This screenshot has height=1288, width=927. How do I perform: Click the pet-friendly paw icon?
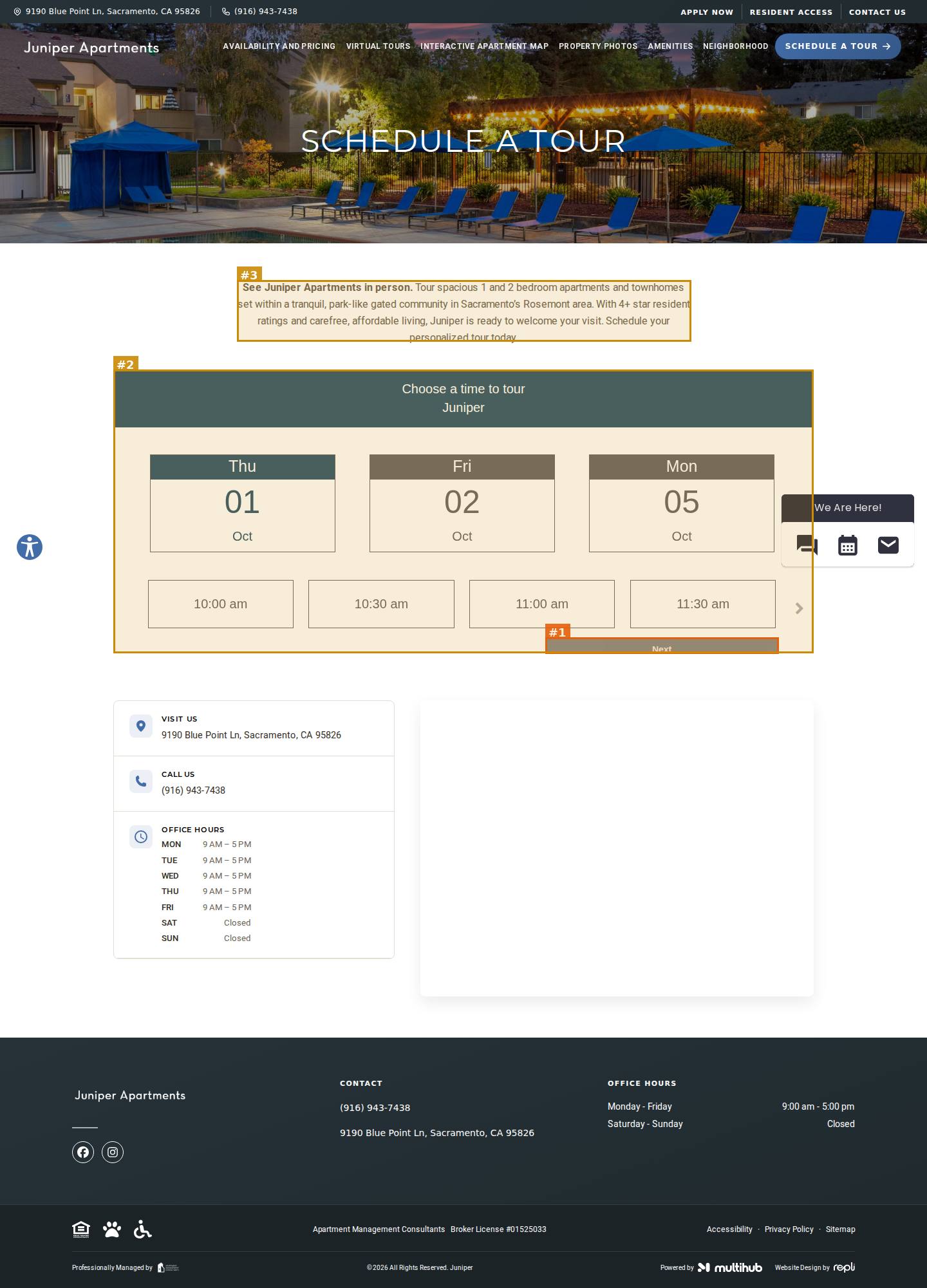(x=112, y=1229)
